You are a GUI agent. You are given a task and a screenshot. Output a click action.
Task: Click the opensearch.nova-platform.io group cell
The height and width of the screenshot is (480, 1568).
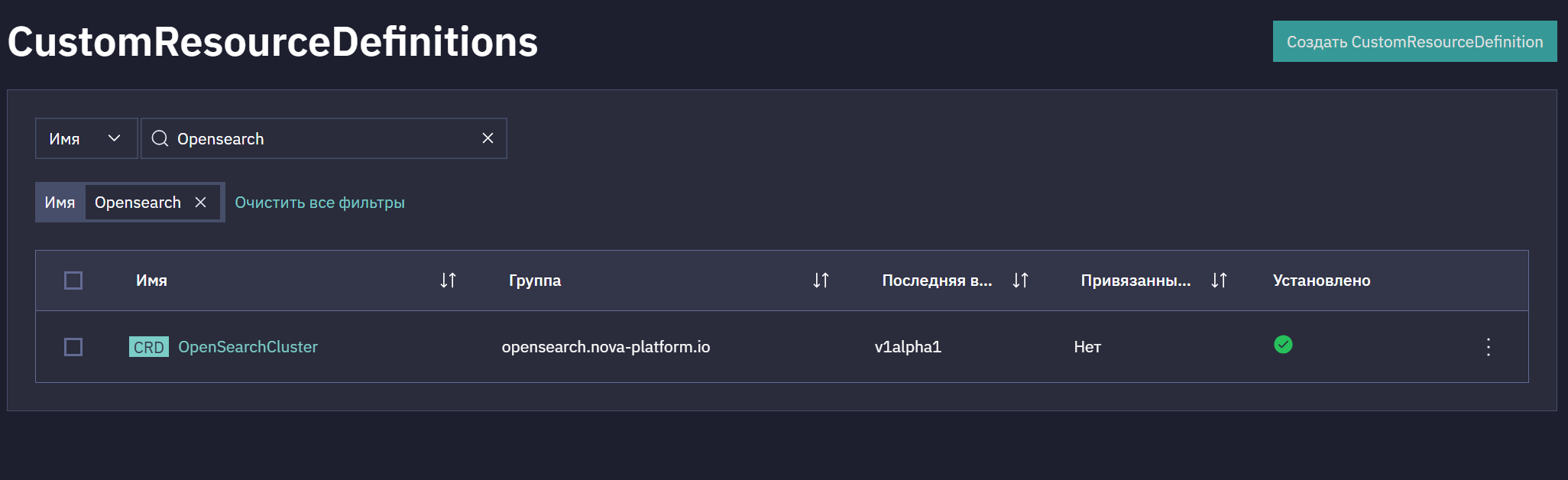coord(606,347)
